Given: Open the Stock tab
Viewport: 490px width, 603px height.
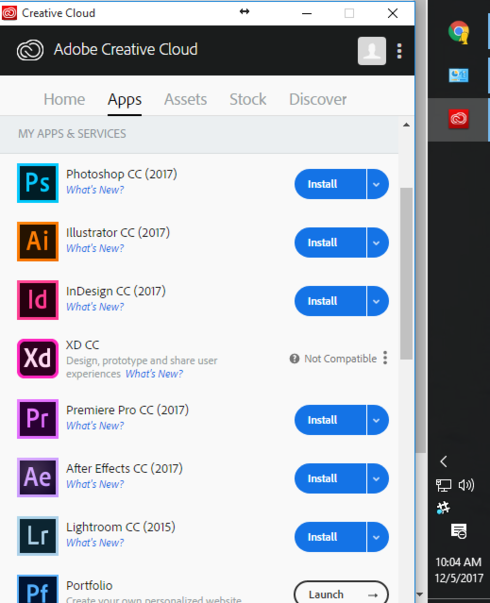Looking at the screenshot, I should (248, 99).
